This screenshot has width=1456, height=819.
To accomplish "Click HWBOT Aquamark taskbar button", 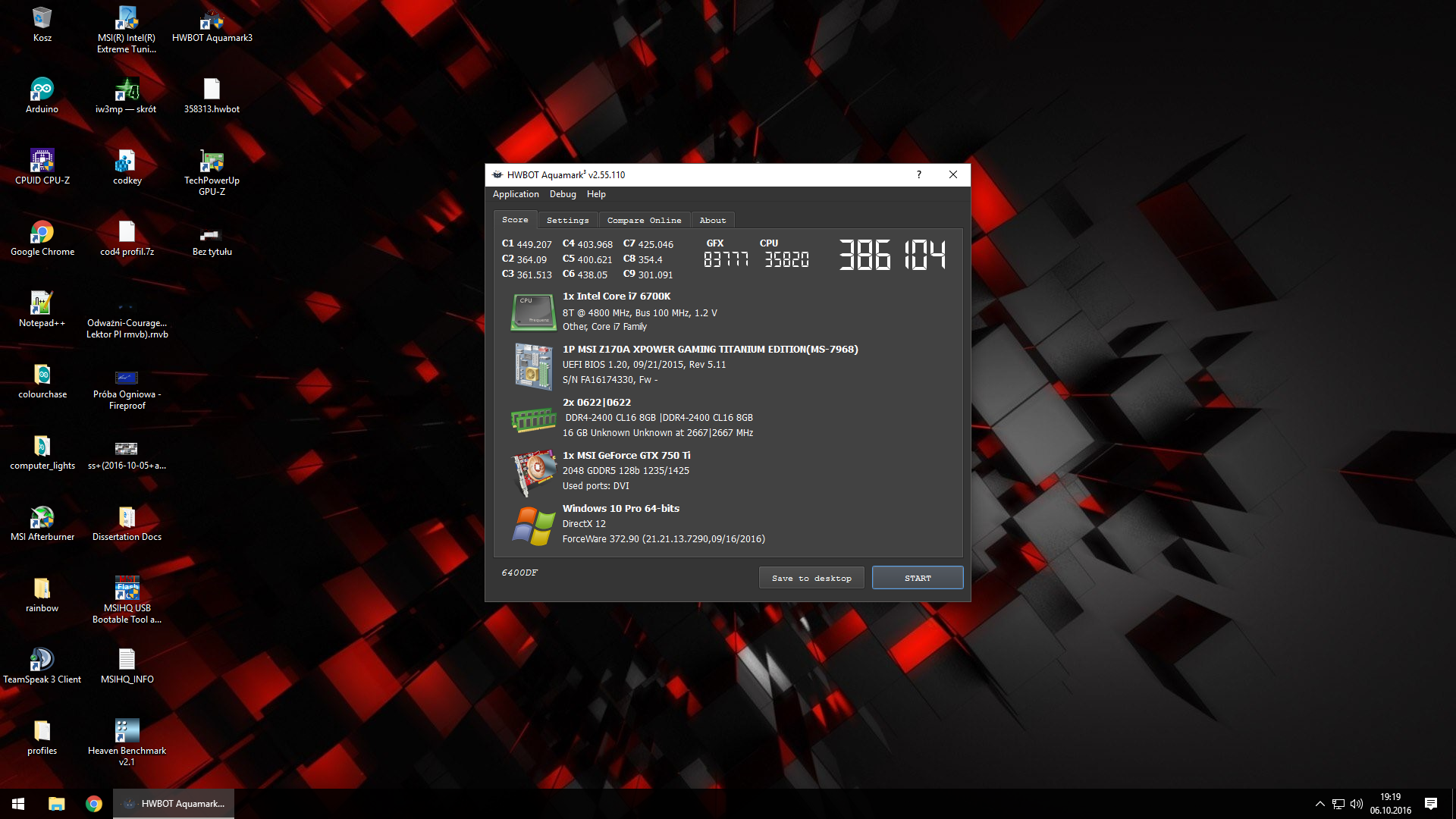I will tap(174, 804).
